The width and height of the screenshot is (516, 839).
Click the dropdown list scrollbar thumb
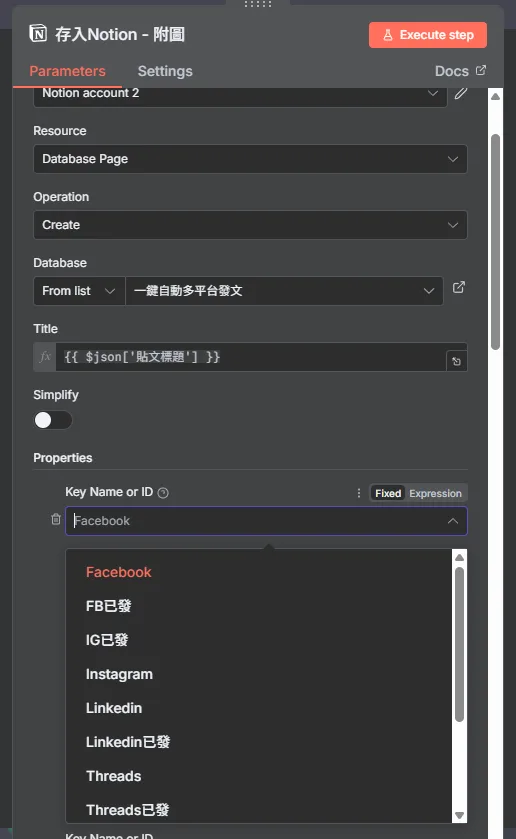click(459, 644)
